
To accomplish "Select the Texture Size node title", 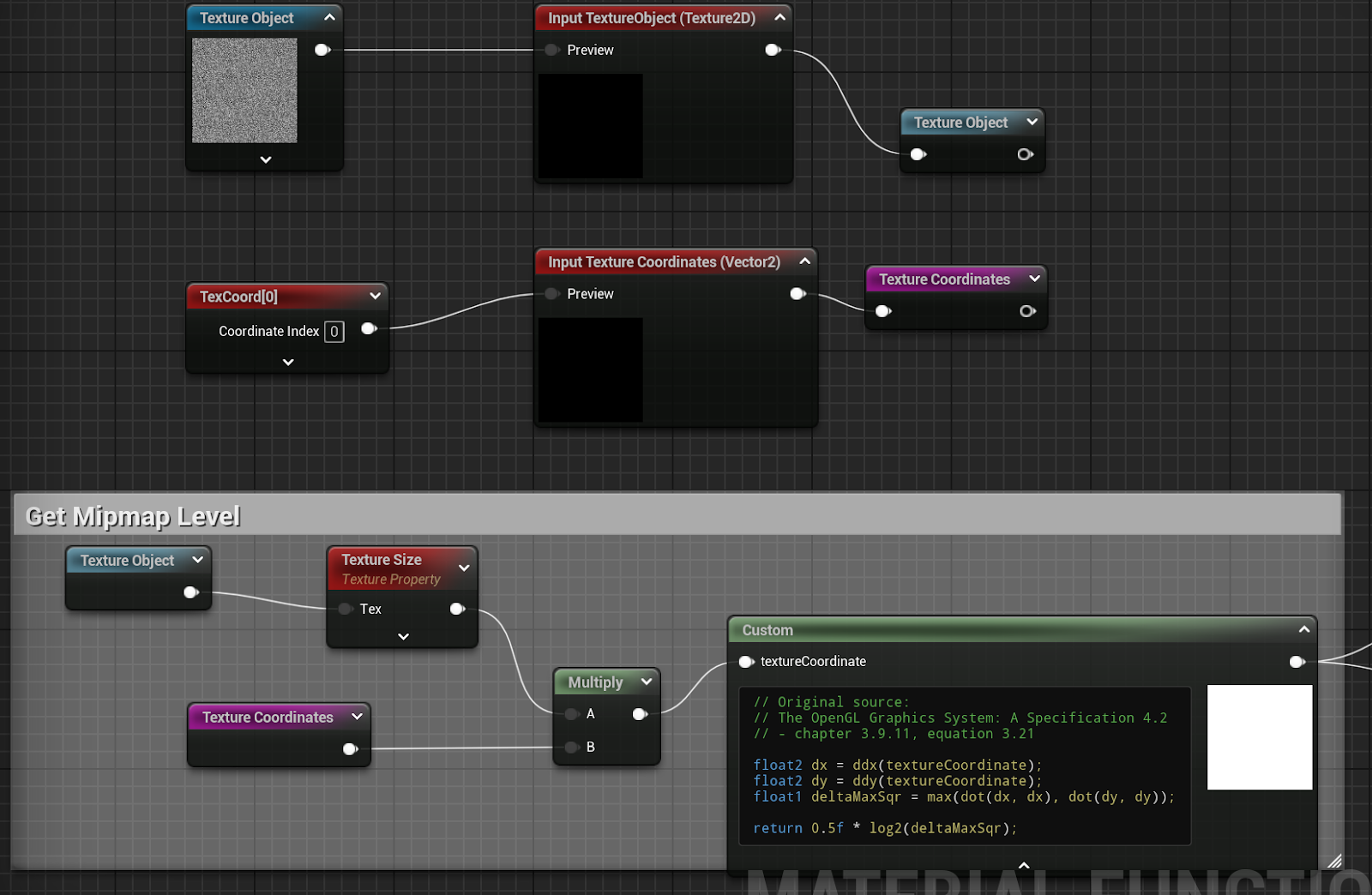I will pos(382,560).
